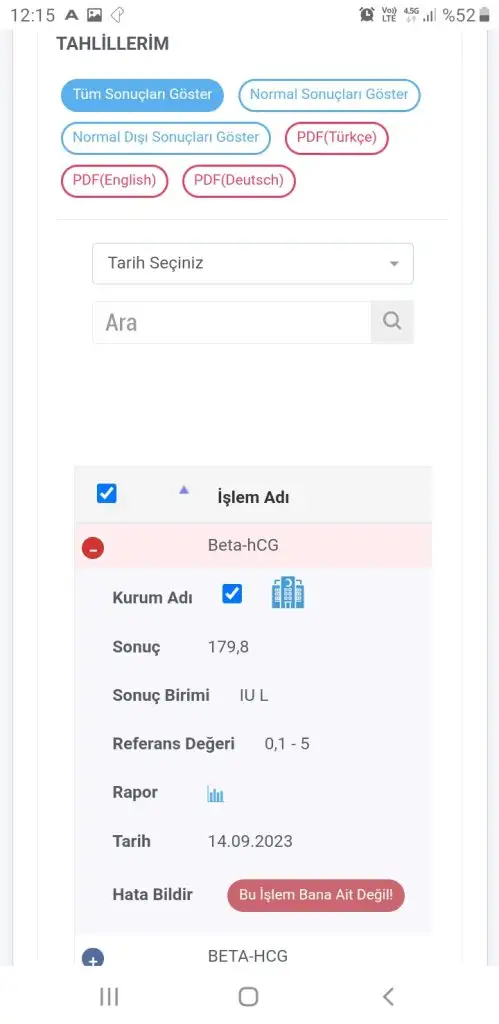The width and height of the screenshot is (499, 1024).
Task: Show Normal Dışı Sonuçları Göster
Action: [x=166, y=138]
